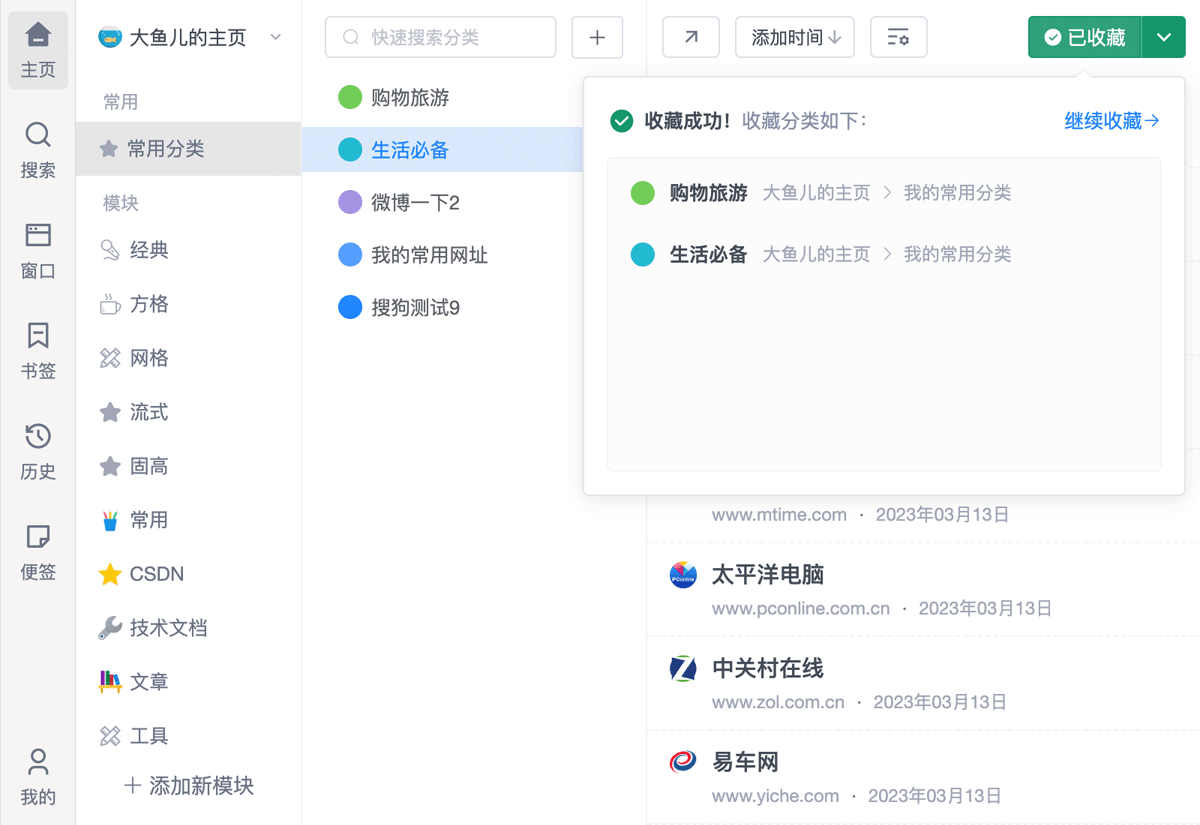Open the dropdown arrow beside 已收藏
1200x825 pixels.
coord(1164,38)
